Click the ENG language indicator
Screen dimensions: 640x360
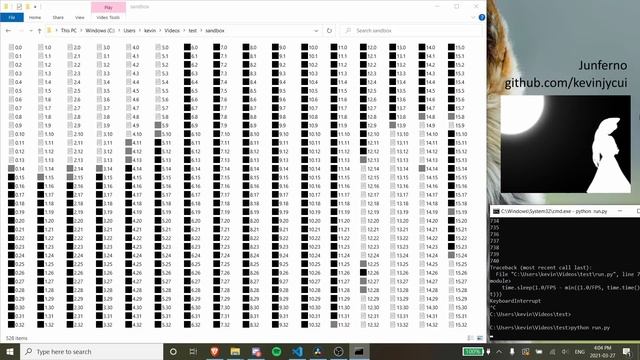[x=579, y=351]
